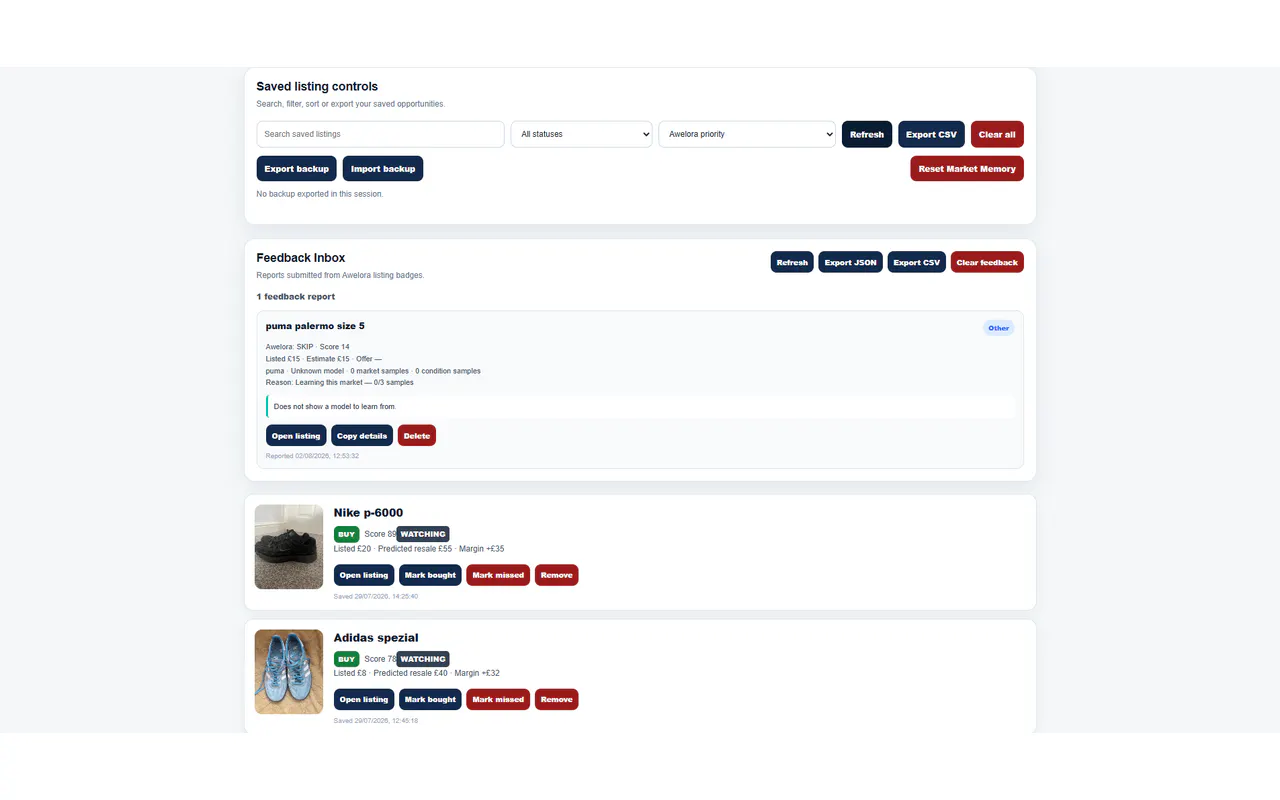Open the All statuses dropdown
1280x800 pixels.
point(581,134)
